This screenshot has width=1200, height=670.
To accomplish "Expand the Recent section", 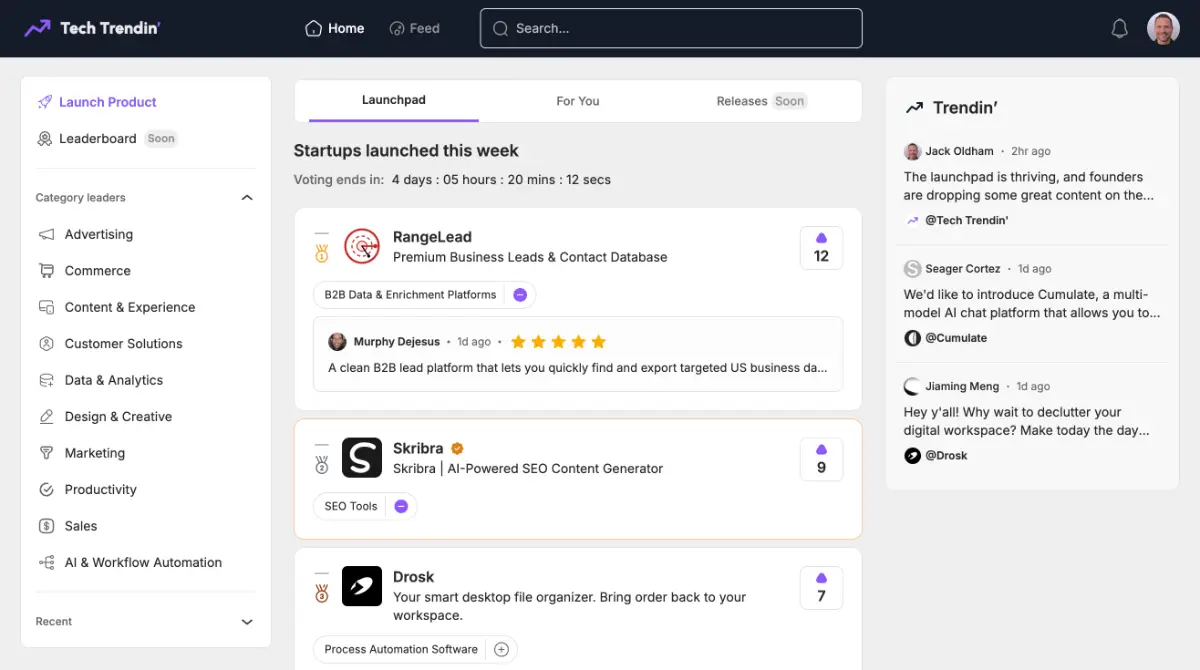I will click(247, 622).
